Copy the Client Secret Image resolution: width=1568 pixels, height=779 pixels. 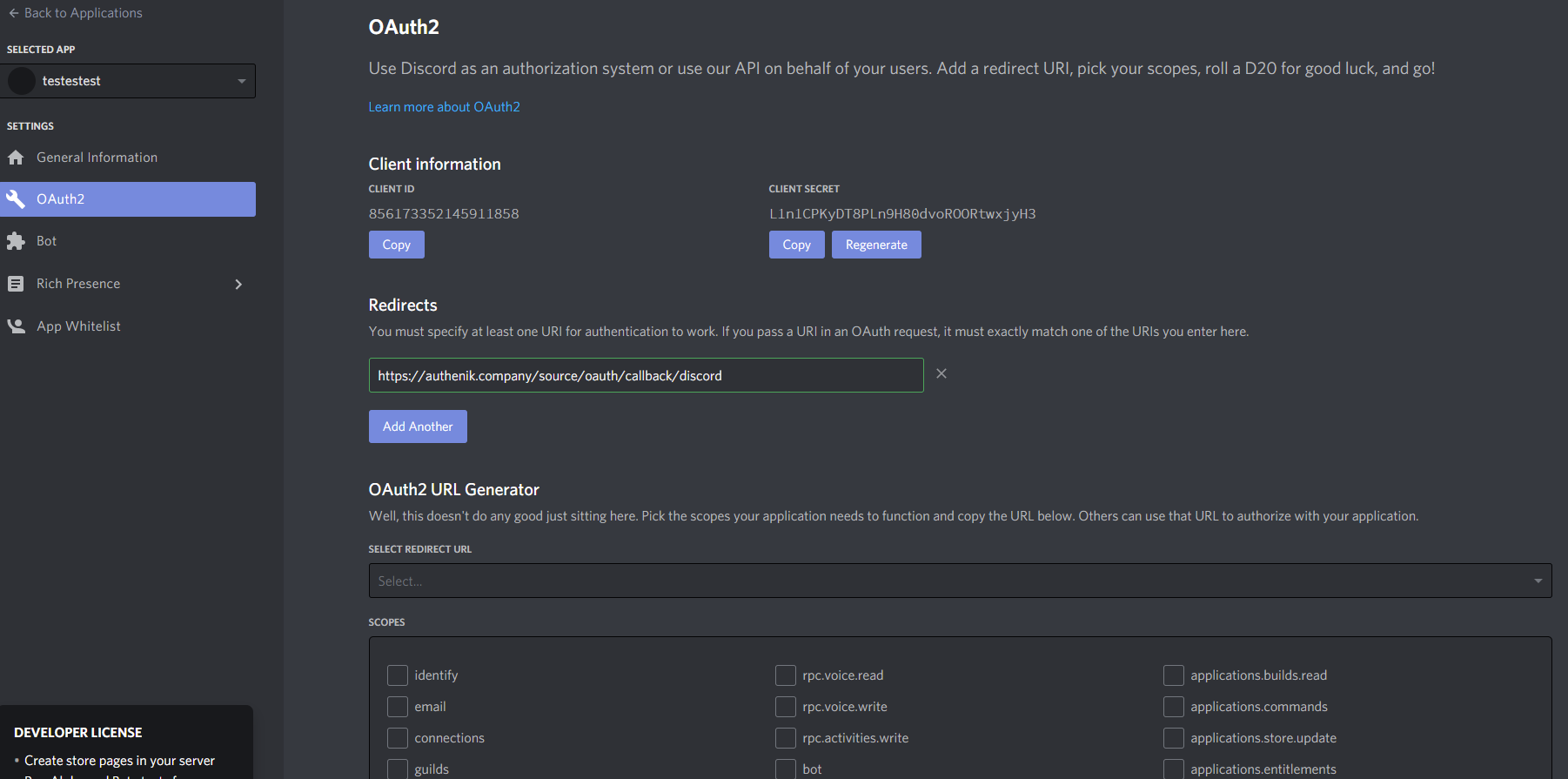click(x=797, y=245)
